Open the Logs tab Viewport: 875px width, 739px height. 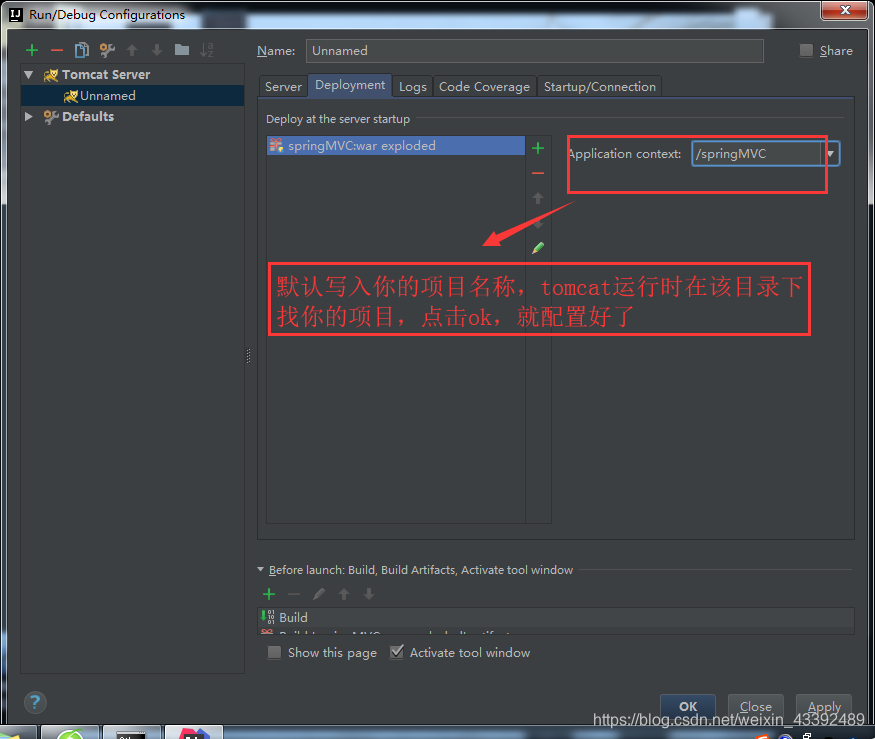(x=413, y=87)
